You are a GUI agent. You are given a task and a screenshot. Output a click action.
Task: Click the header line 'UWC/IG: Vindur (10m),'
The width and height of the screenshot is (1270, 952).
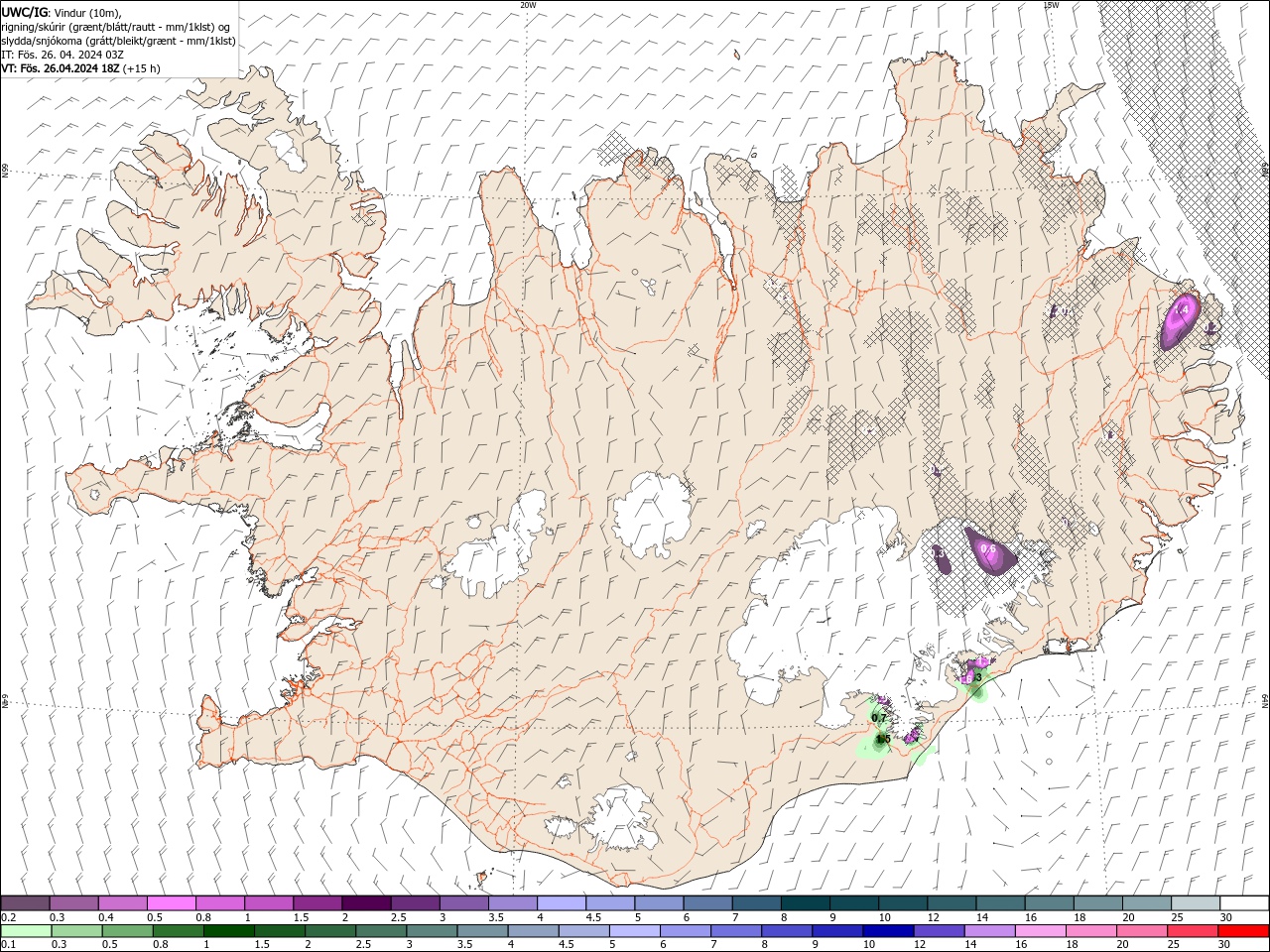[x=63, y=12]
